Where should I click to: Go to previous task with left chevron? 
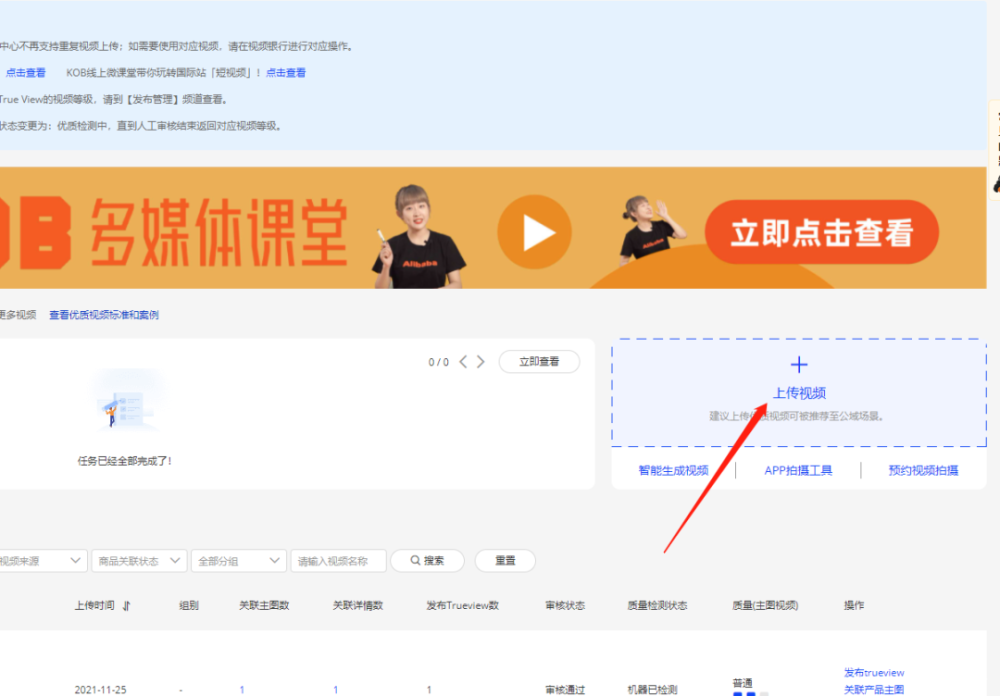(x=463, y=362)
